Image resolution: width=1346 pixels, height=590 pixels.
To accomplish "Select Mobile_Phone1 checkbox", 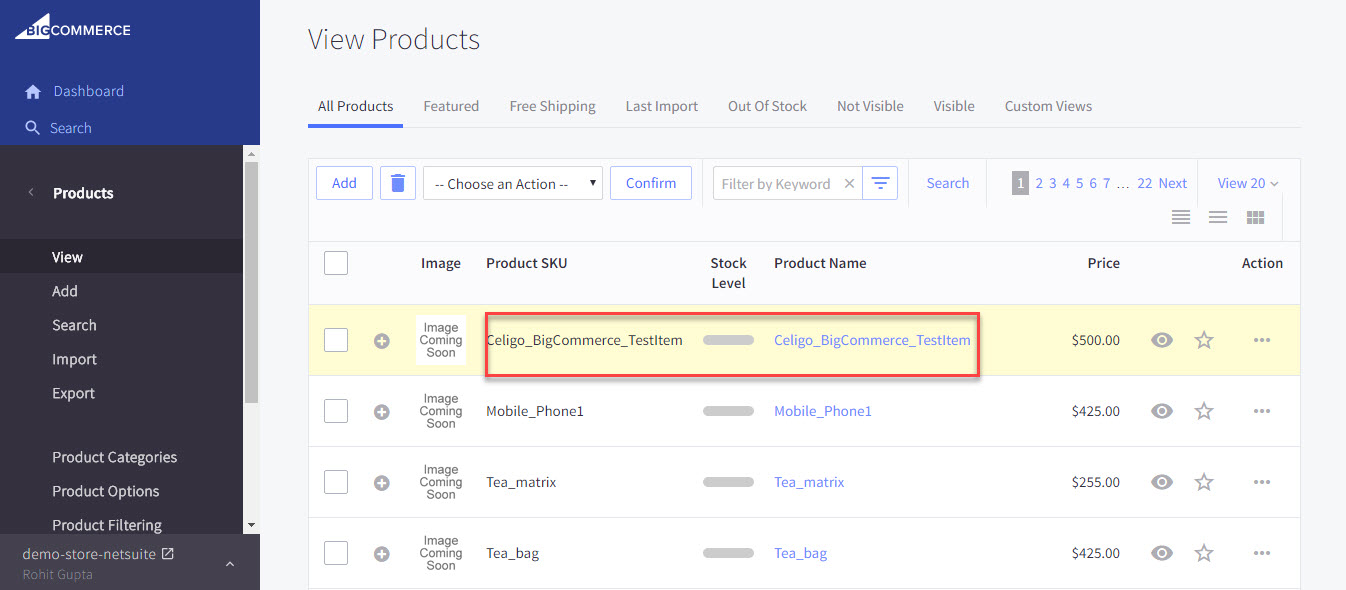I will (x=336, y=411).
